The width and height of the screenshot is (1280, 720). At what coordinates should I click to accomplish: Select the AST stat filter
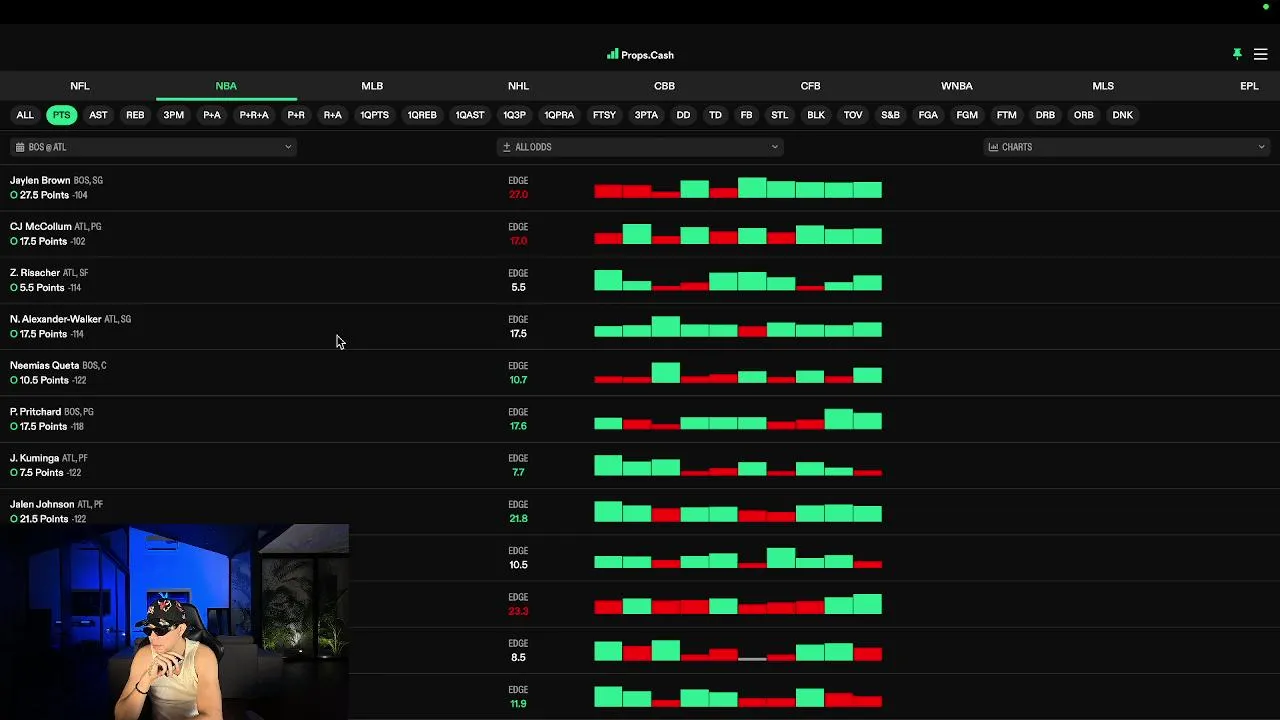pyautogui.click(x=98, y=115)
